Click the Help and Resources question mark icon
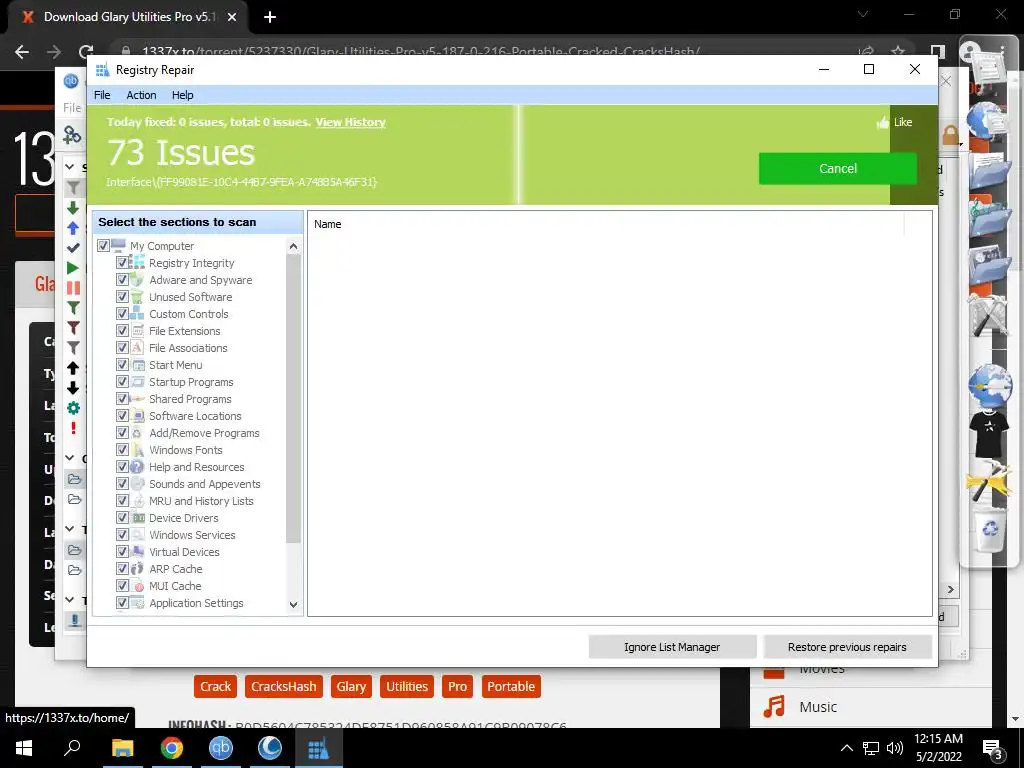 [x=137, y=466]
